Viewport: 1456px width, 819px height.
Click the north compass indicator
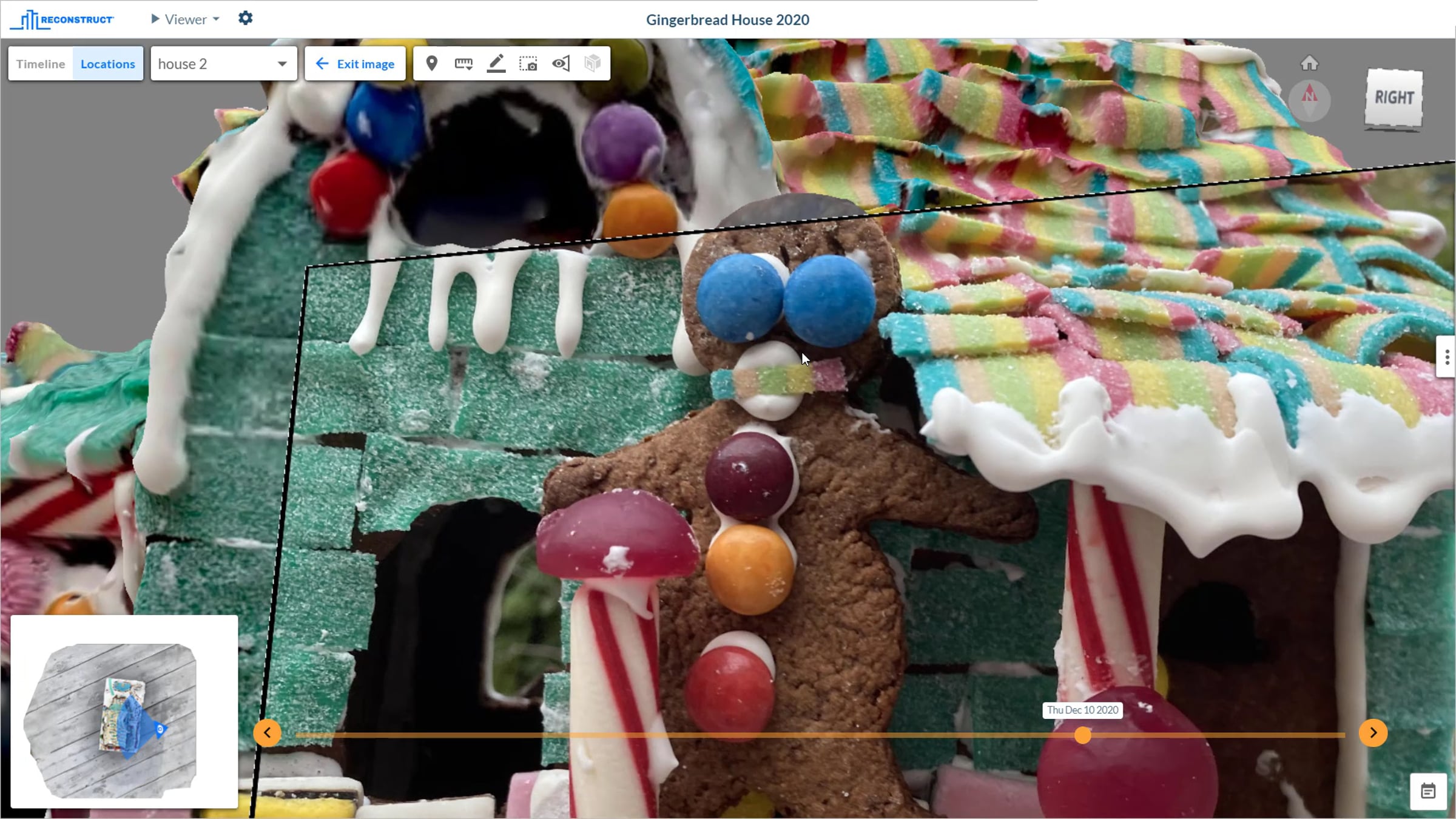1310,101
